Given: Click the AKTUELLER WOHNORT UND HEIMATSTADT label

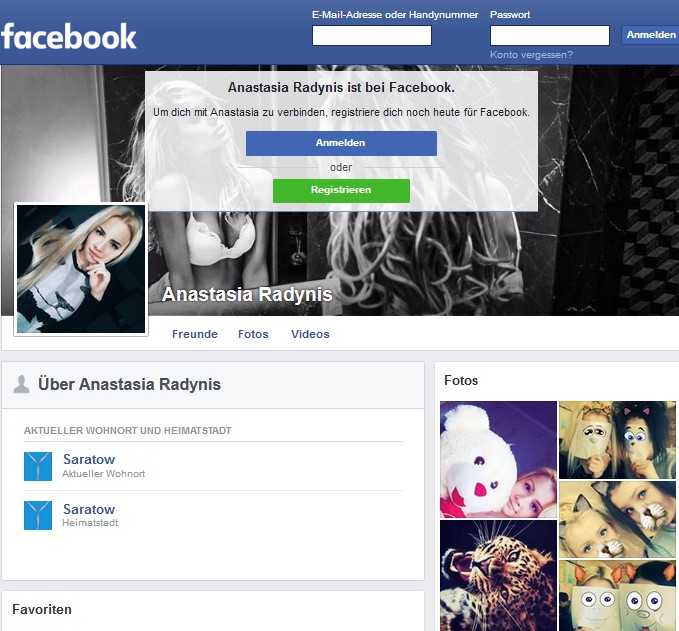Looking at the screenshot, I should coord(128,430).
